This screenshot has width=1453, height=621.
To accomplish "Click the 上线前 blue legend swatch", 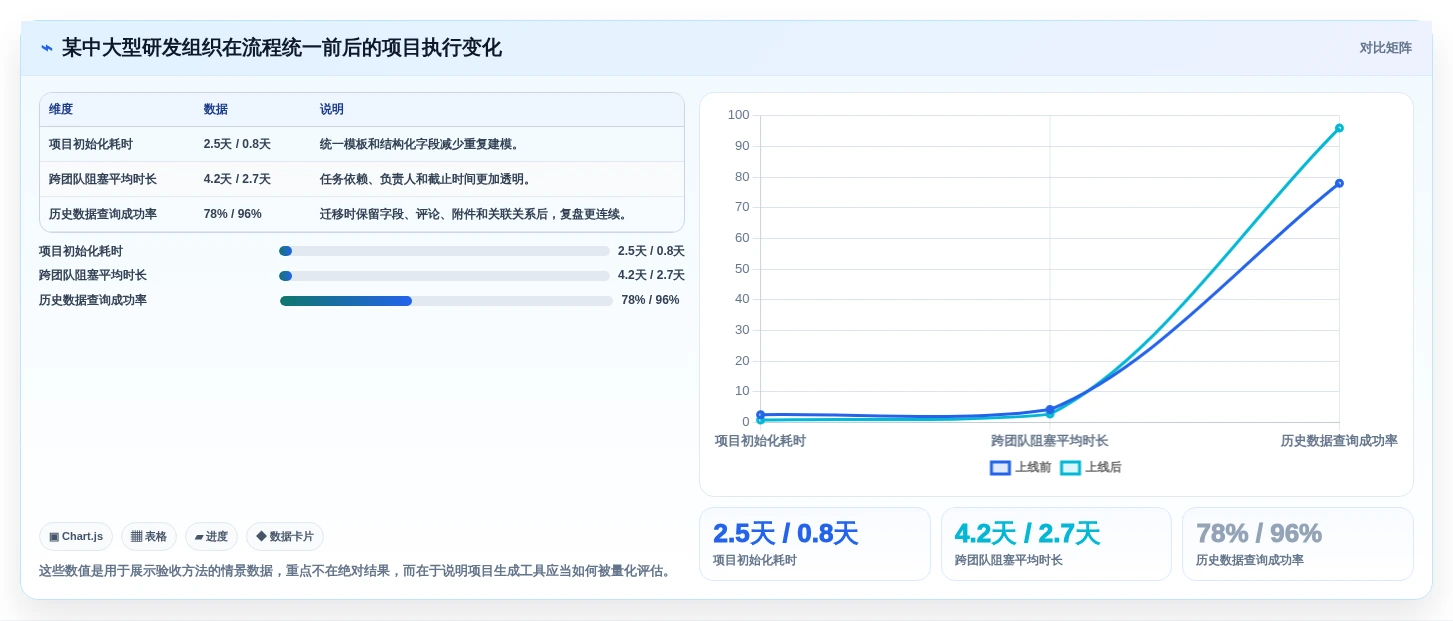I will pos(1000,468).
